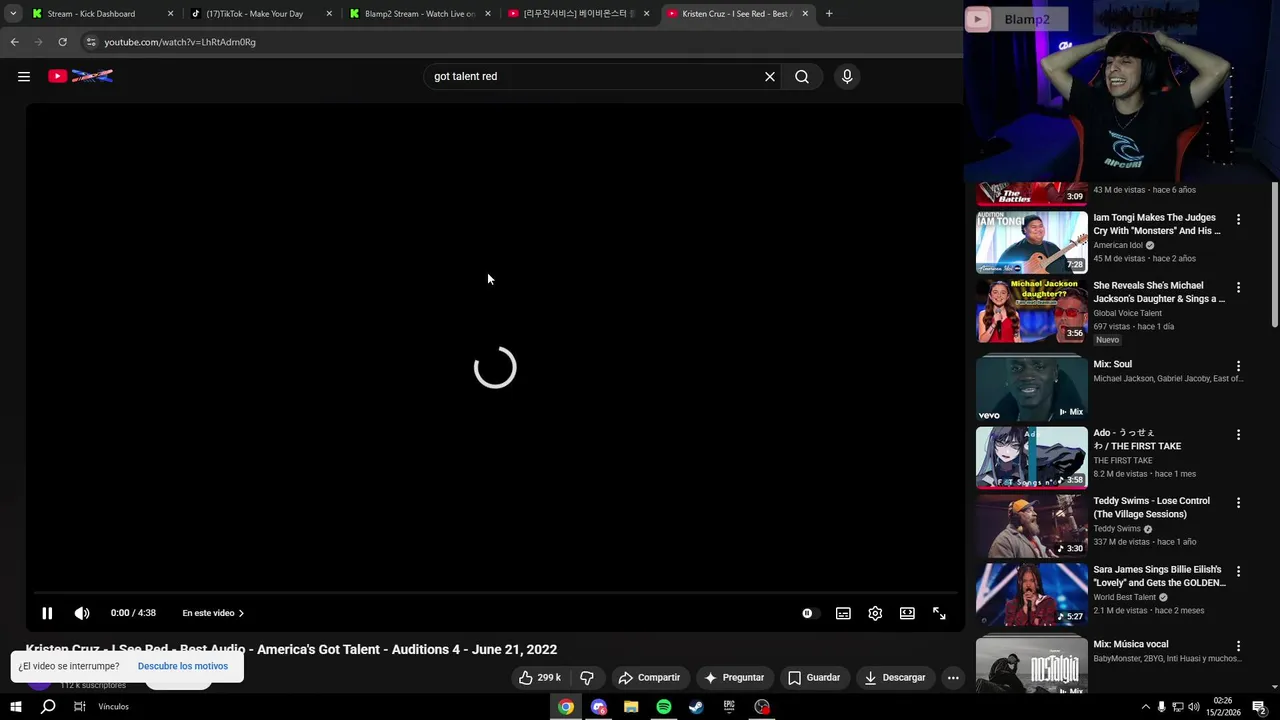Switch to theater mode view
Screen dimensions: 1280x720
point(907,613)
